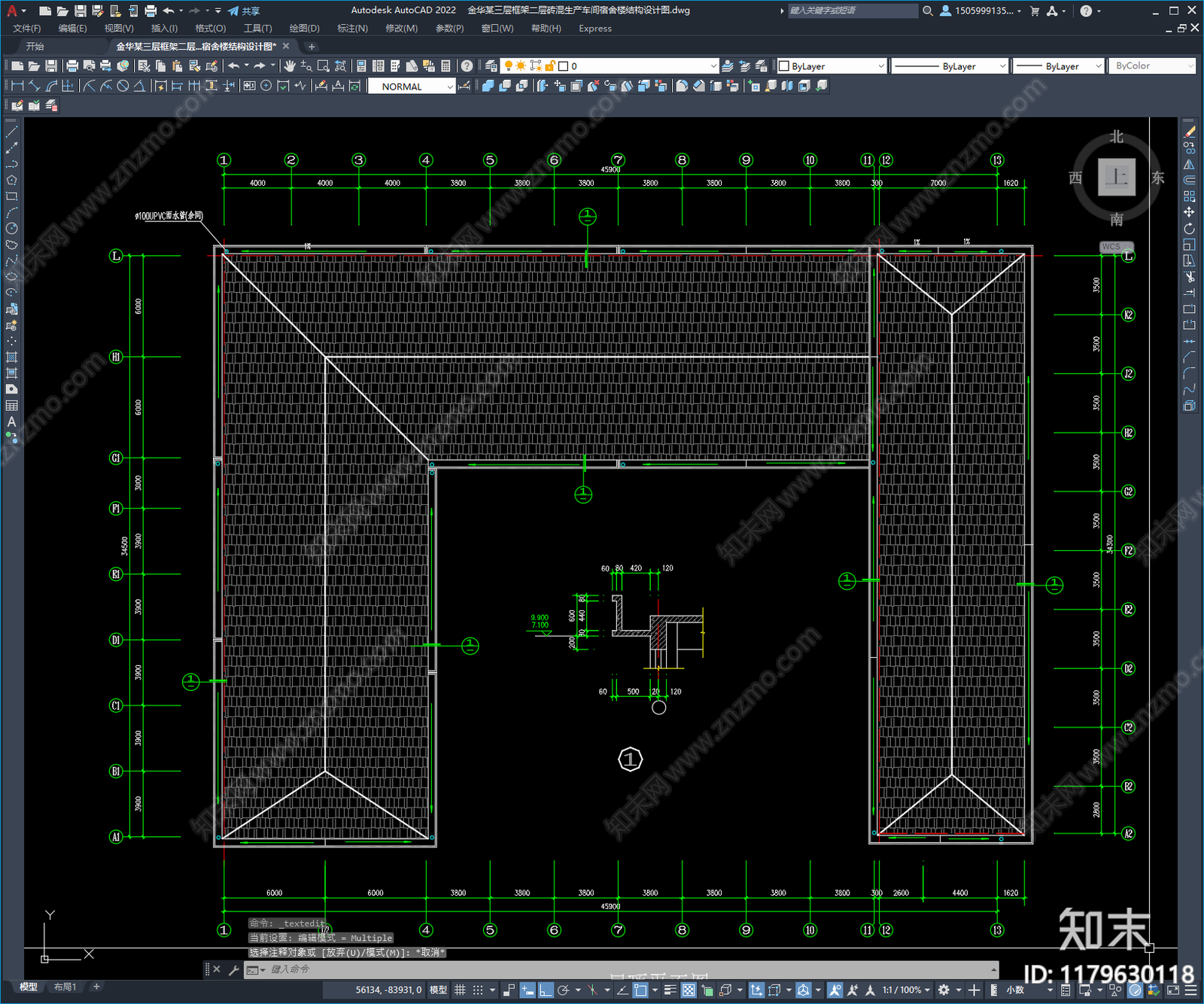Select the multiline Text tool (A)
1204x1004 pixels.
point(11,421)
